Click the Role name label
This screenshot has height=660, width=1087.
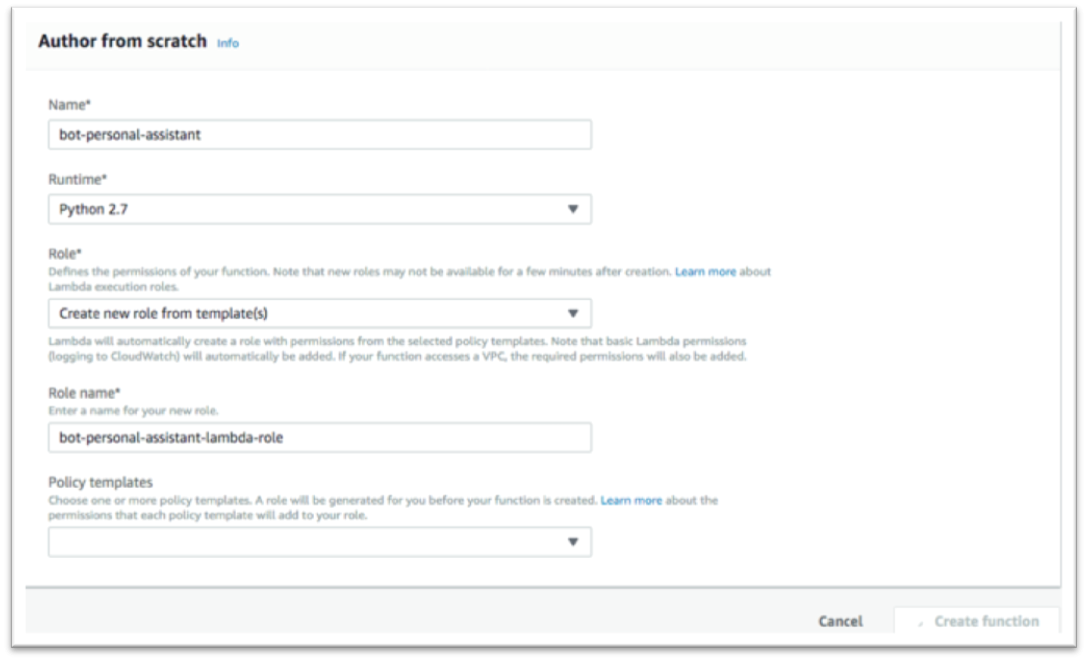84,393
